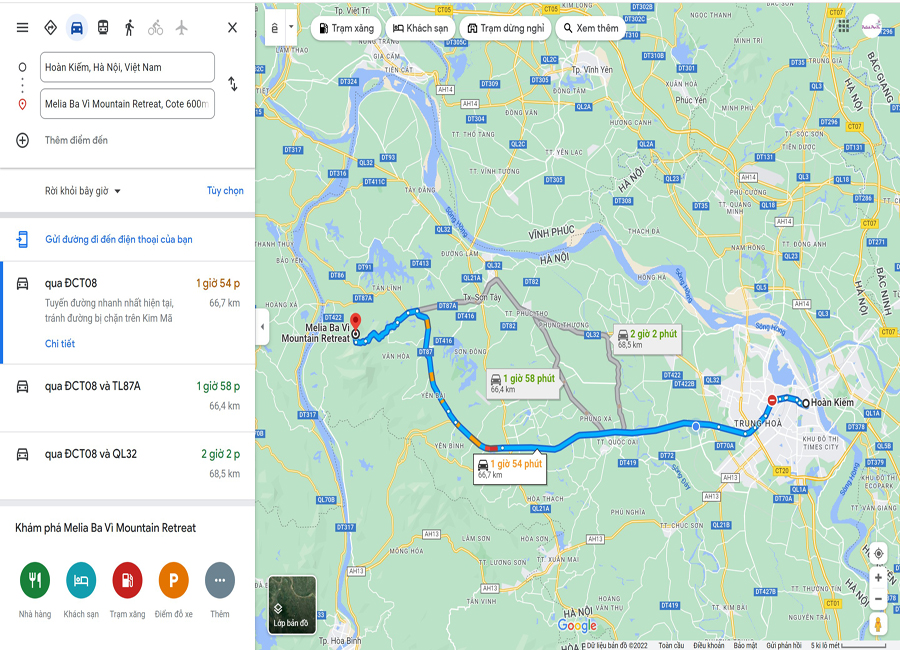Filter map by Khách sạn chip
The height and width of the screenshot is (650, 900).
[x=420, y=28]
